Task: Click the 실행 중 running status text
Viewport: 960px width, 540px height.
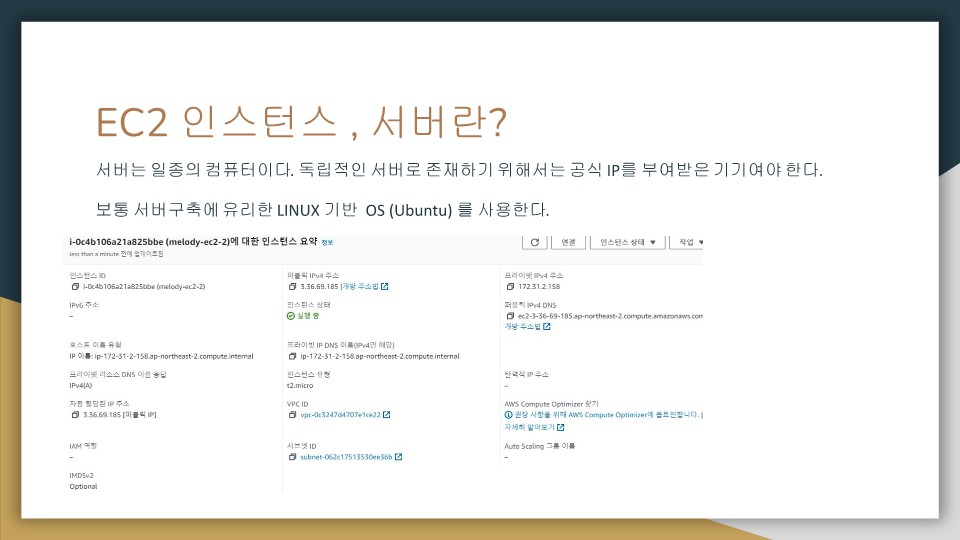Action: tap(308, 316)
